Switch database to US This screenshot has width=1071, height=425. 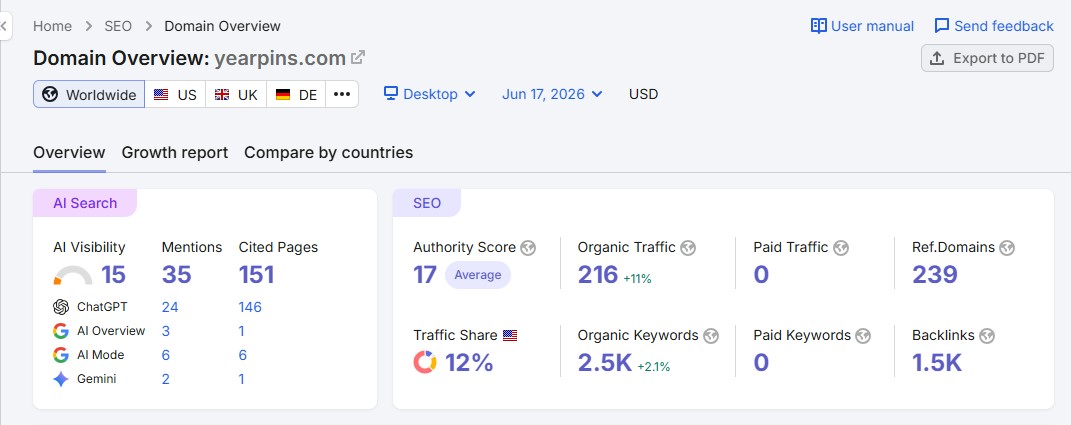tap(175, 94)
